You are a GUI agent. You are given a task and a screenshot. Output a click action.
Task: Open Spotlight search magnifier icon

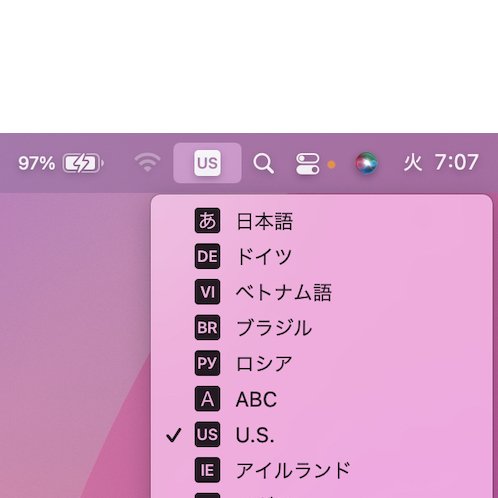(x=263, y=163)
